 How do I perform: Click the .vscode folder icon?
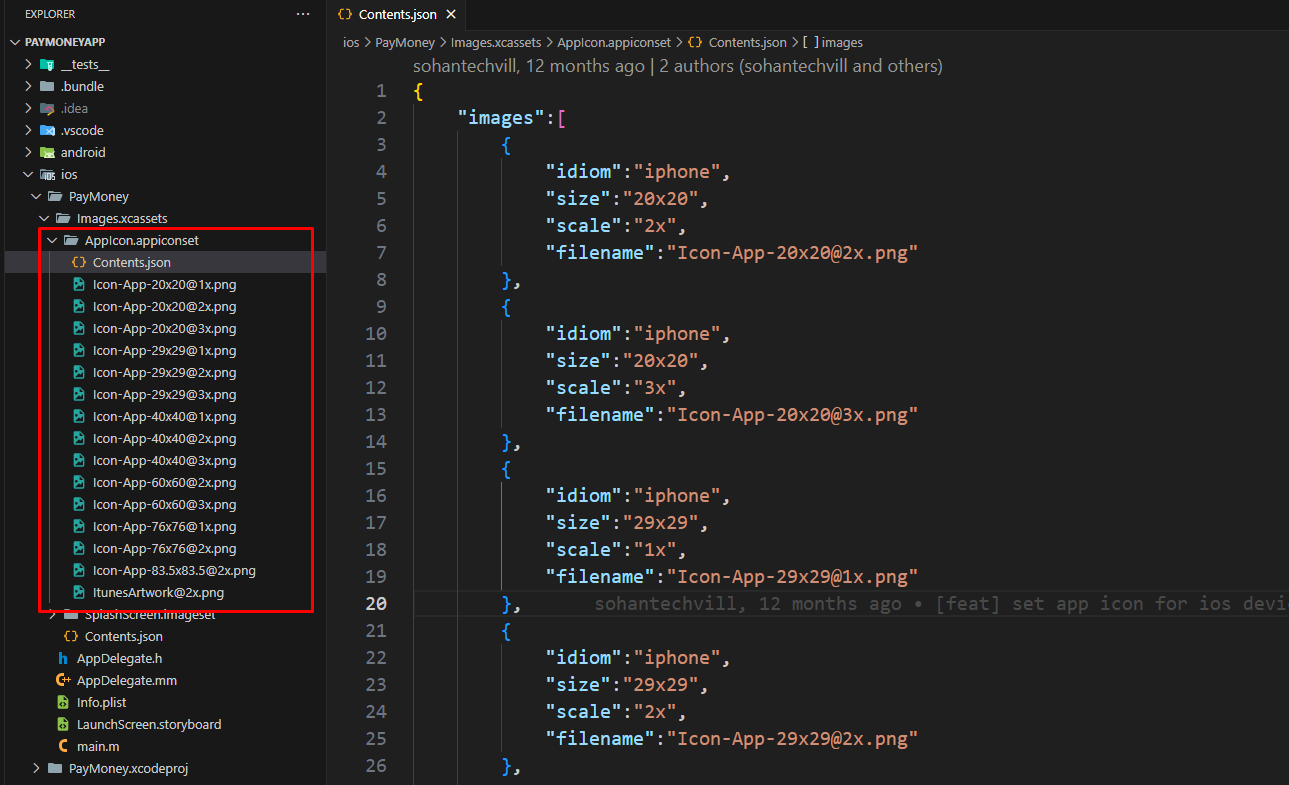tap(47, 131)
